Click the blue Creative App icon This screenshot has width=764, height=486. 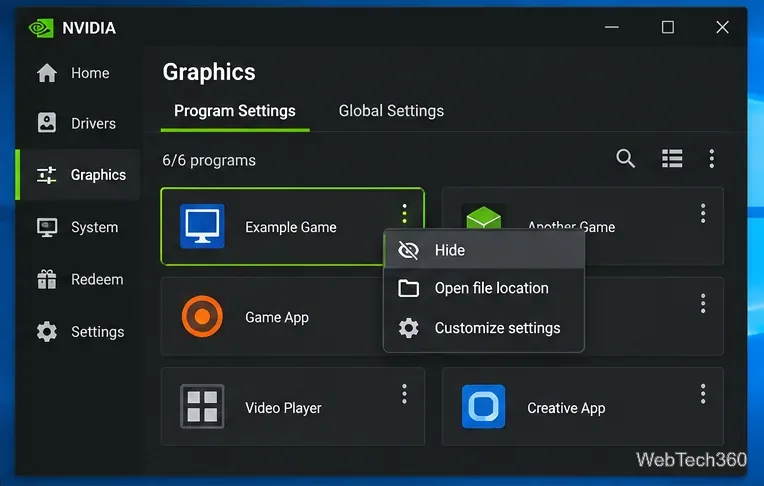(x=483, y=407)
